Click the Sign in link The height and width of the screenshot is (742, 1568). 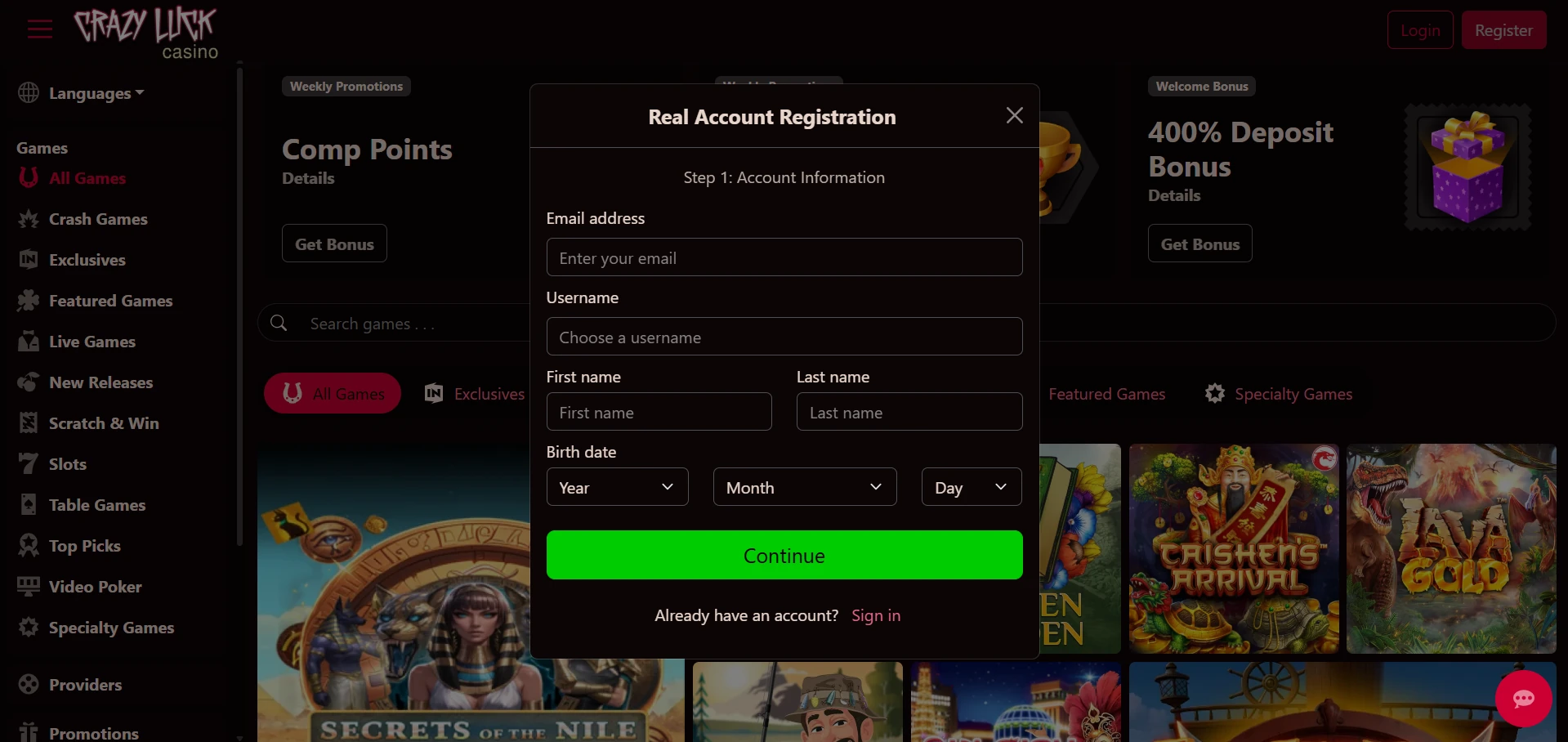point(876,615)
